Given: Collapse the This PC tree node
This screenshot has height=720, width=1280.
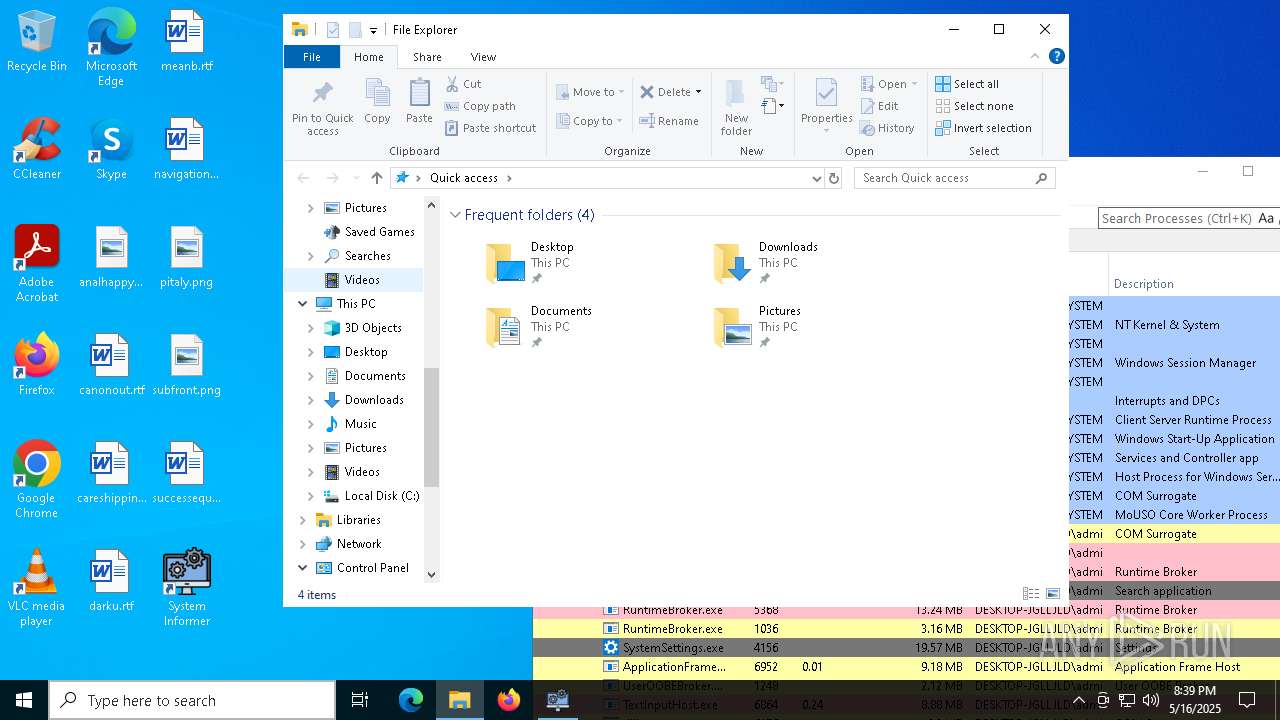Looking at the screenshot, I should (303, 304).
